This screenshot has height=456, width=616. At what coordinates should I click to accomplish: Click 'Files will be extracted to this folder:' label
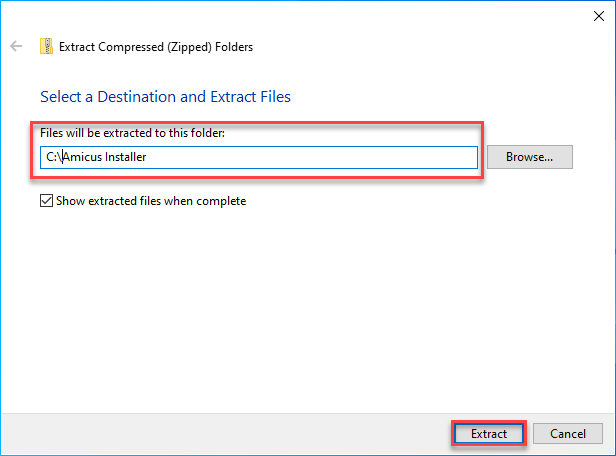tap(132, 133)
